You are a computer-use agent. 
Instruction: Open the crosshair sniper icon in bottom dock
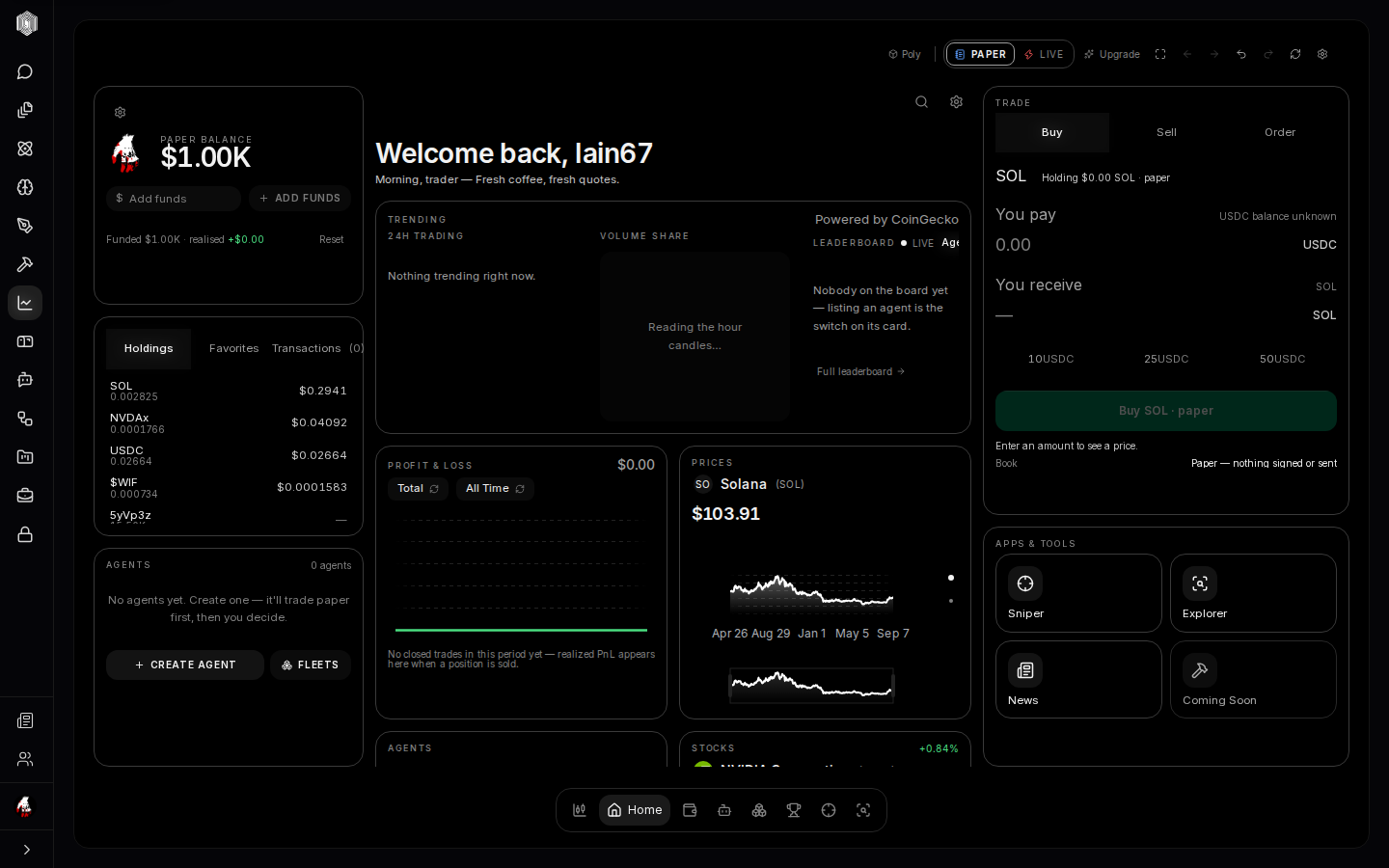(x=829, y=810)
